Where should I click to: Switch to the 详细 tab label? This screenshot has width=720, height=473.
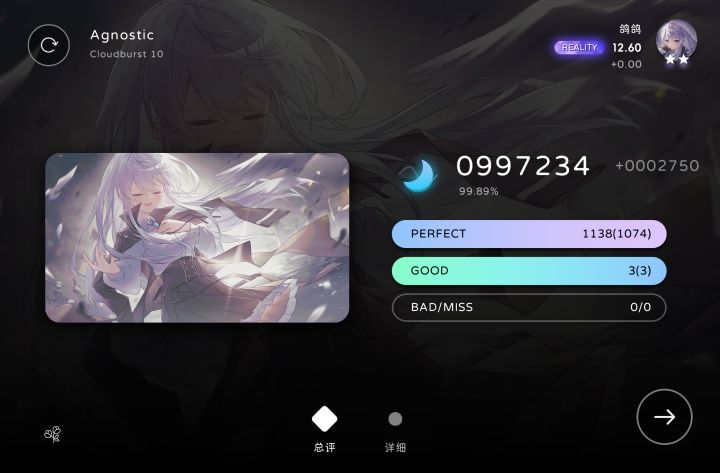tap(395, 447)
